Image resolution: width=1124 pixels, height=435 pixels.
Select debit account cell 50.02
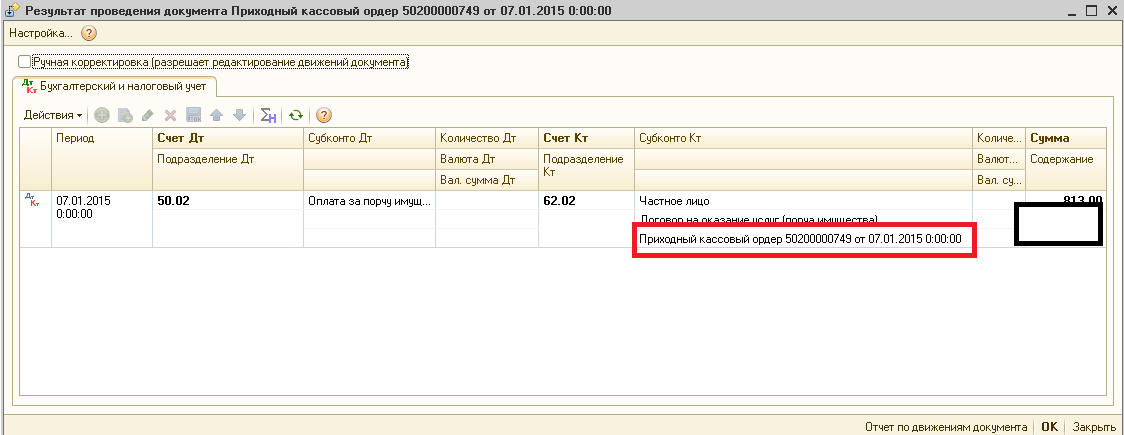point(227,201)
